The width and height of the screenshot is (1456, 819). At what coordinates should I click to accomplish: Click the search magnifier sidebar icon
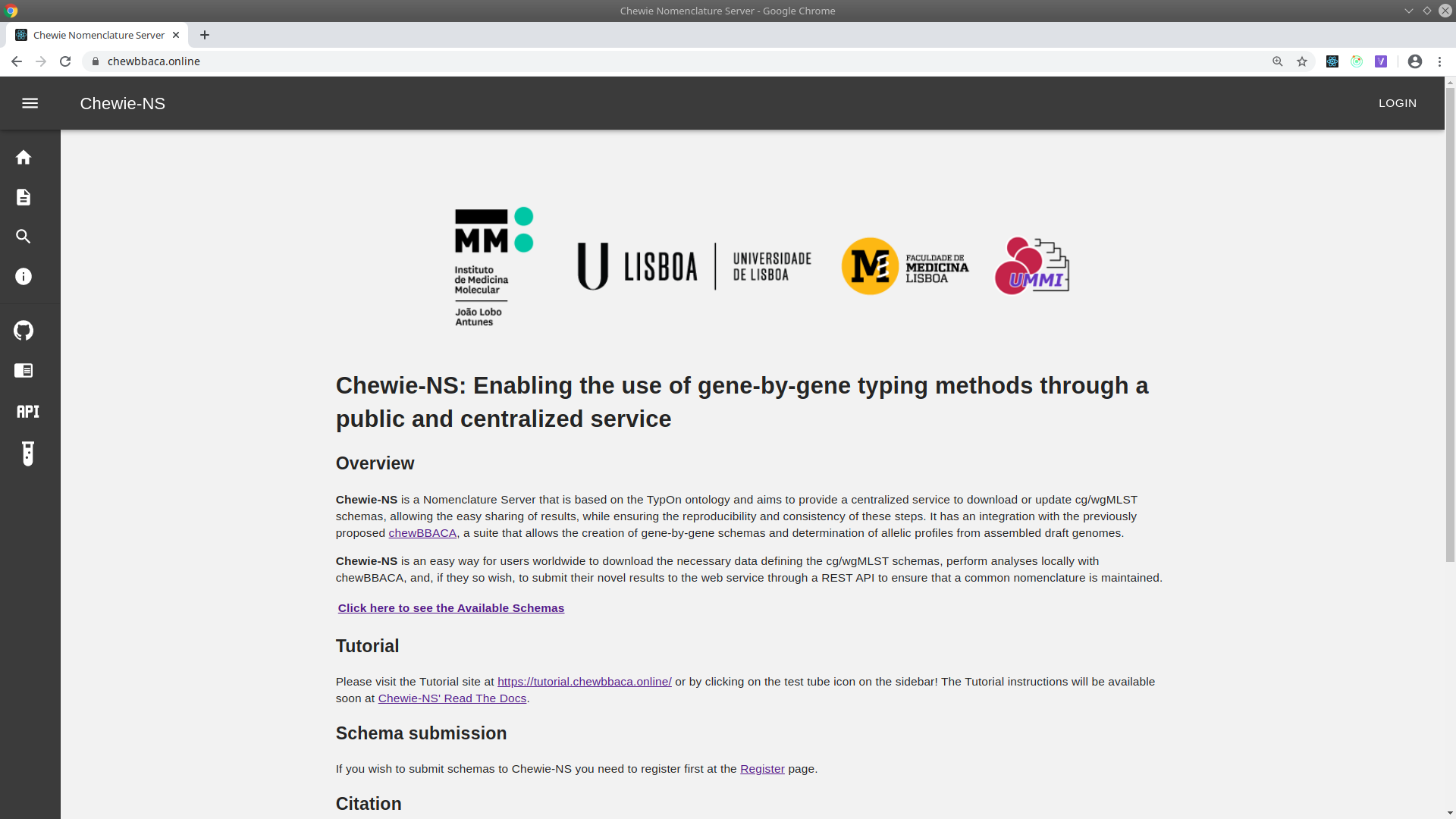[x=24, y=237]
